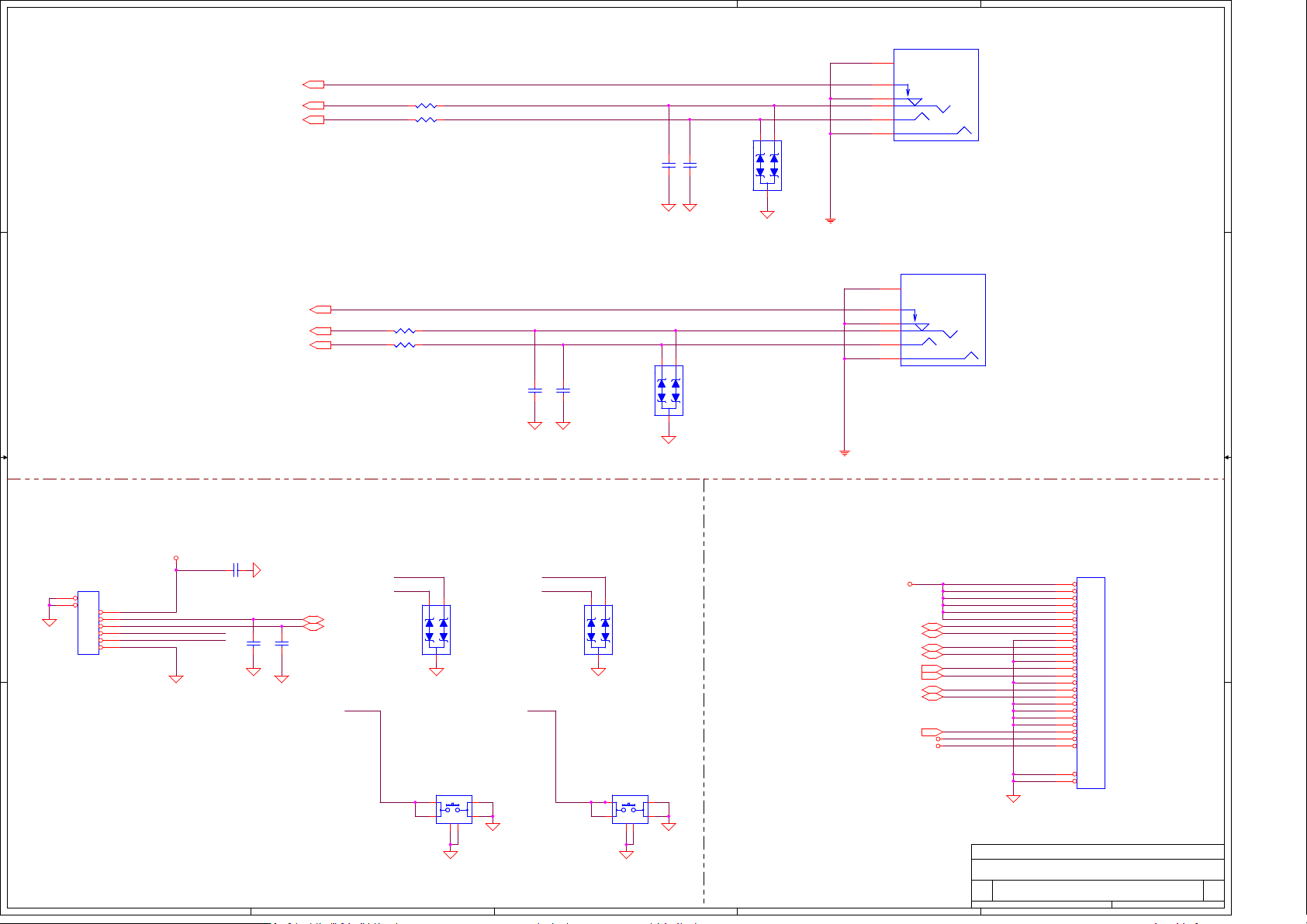Select the left capacitor in the lower jack circuit

point(534,390)
